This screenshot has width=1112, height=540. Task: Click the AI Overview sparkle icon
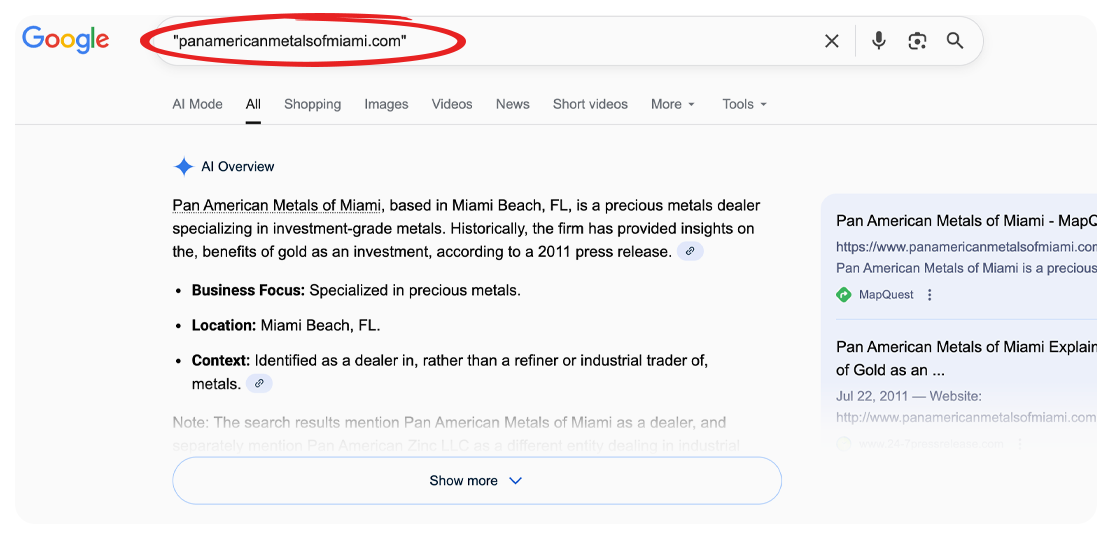(x=184, y=167)
